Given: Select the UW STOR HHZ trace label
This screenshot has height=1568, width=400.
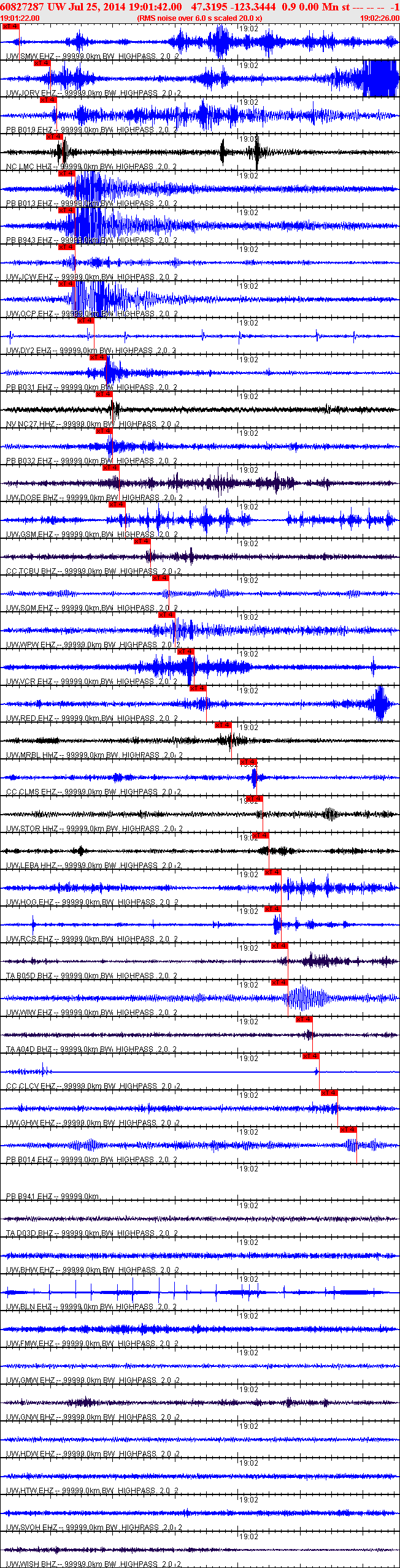Looking at the screenshot, I should click(94, 829).
